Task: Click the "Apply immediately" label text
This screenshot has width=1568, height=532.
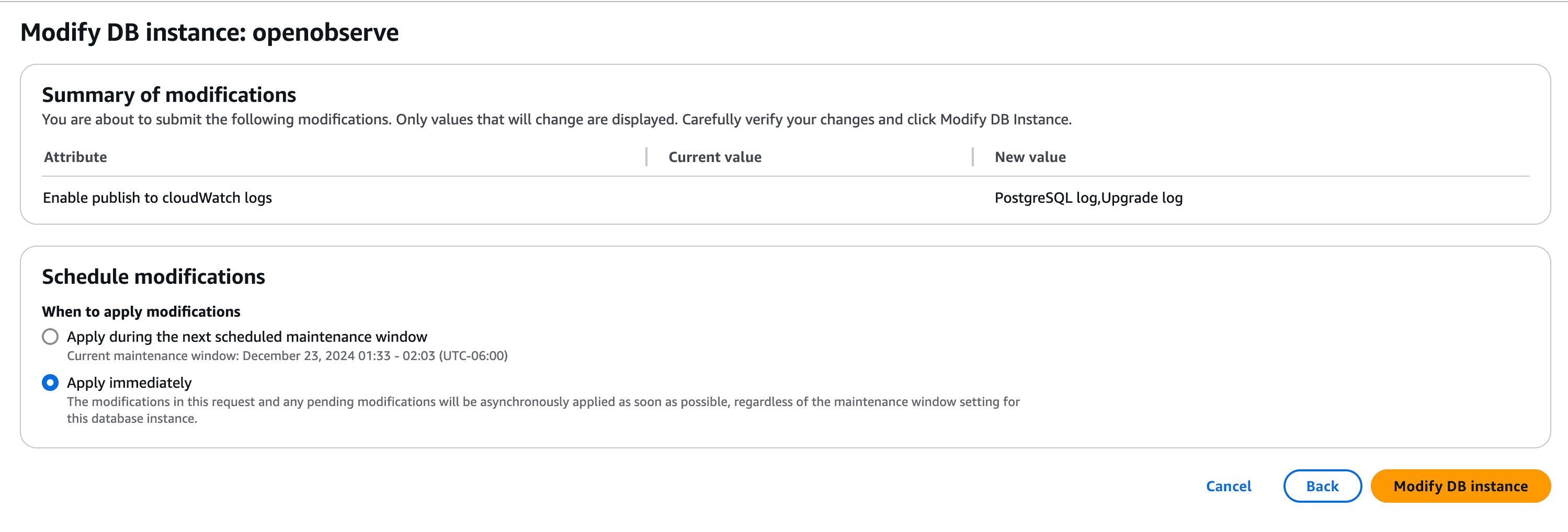Action: 129,383
